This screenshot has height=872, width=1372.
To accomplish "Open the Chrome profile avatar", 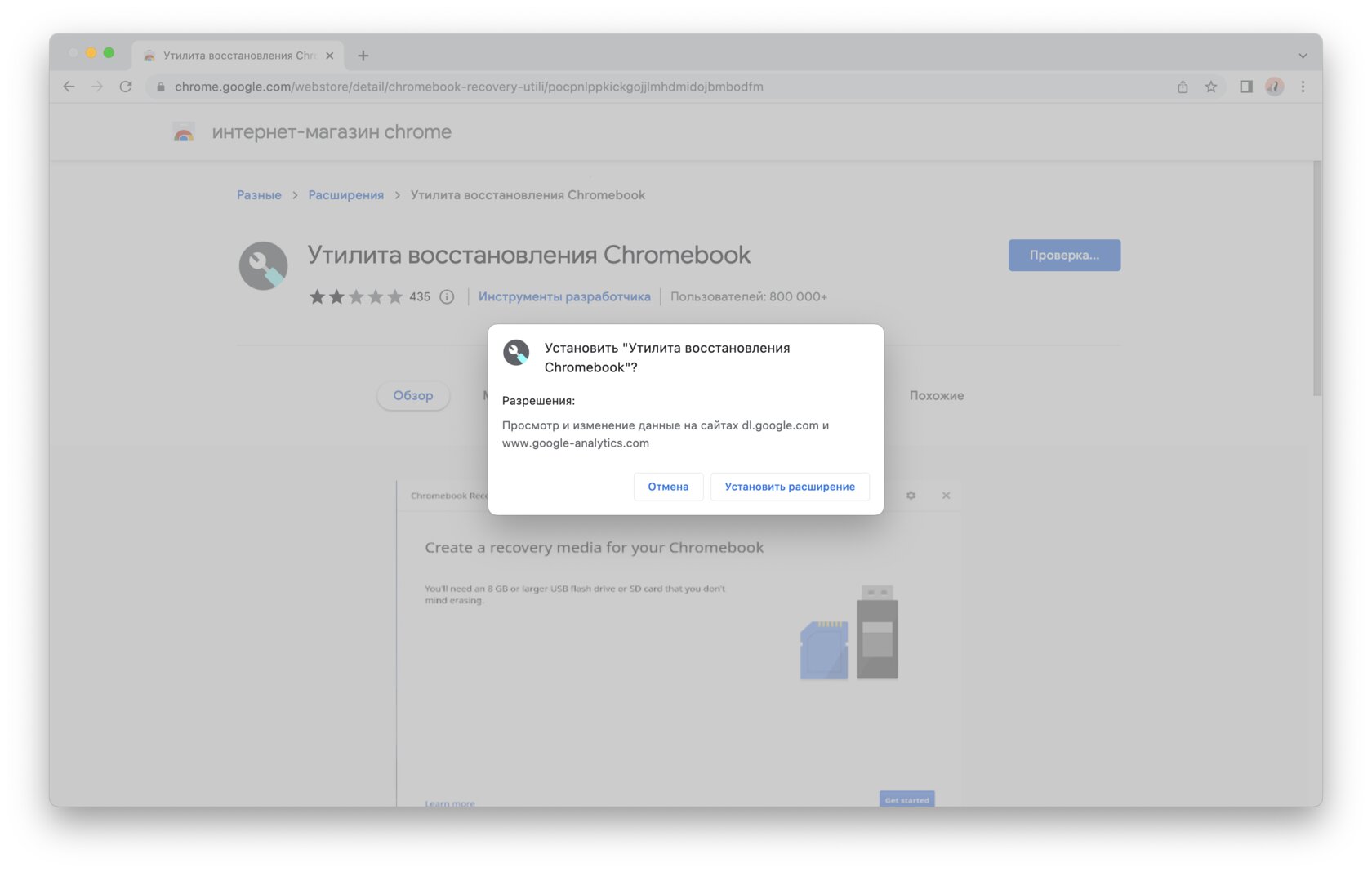I will (x=1274, y=87).
